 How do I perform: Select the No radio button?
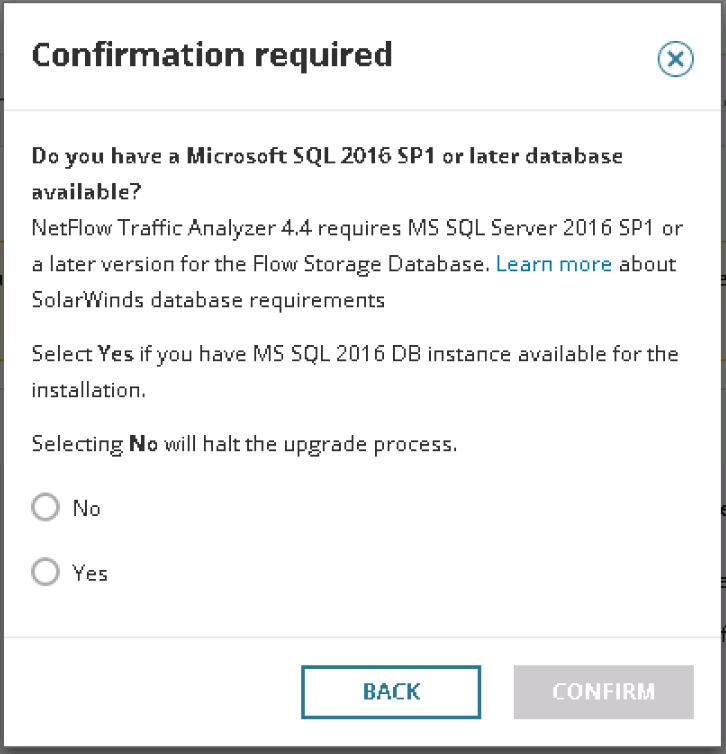pos(46,508)
